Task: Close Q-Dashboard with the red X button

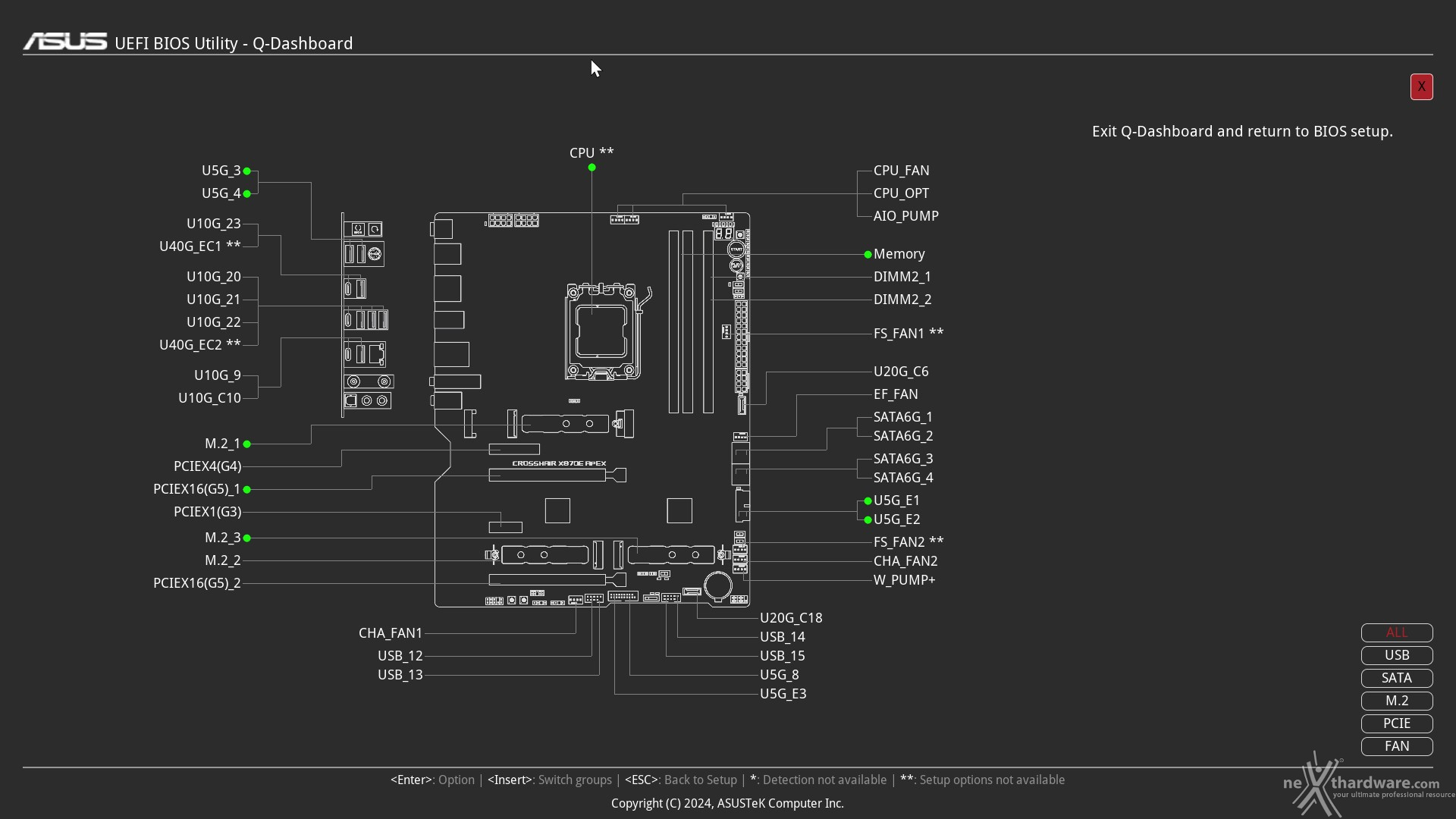Action: pyautogui.click(x=1421, y=87)
